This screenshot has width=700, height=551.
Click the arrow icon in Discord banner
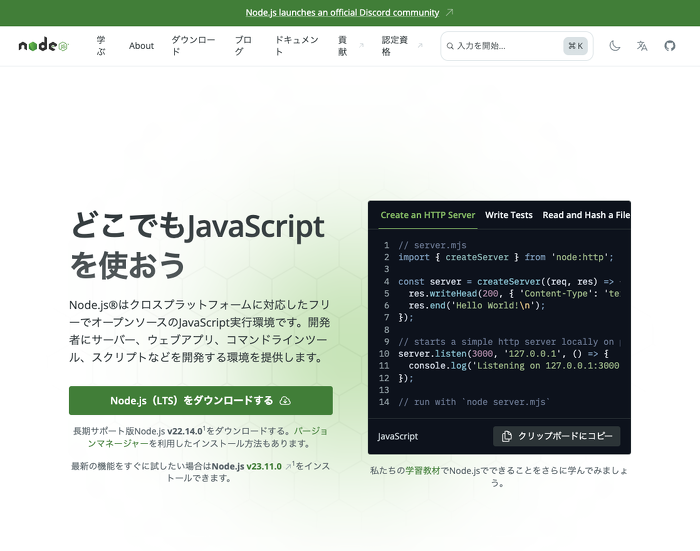pos(449,13)
